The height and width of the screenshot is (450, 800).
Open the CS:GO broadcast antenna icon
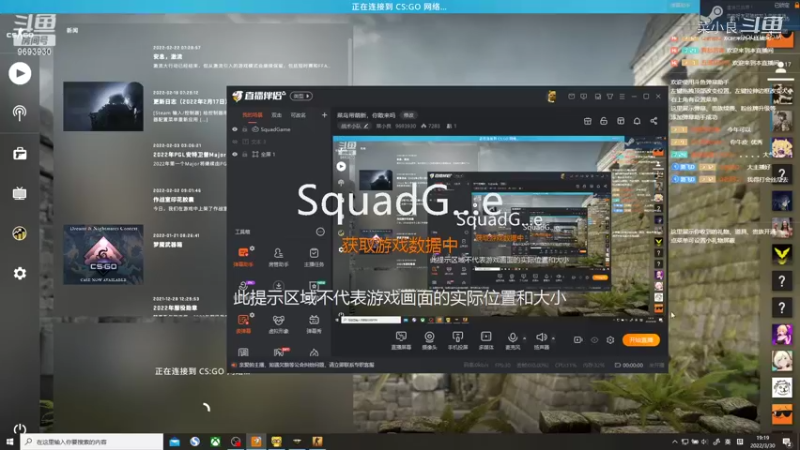pos(19,113)
